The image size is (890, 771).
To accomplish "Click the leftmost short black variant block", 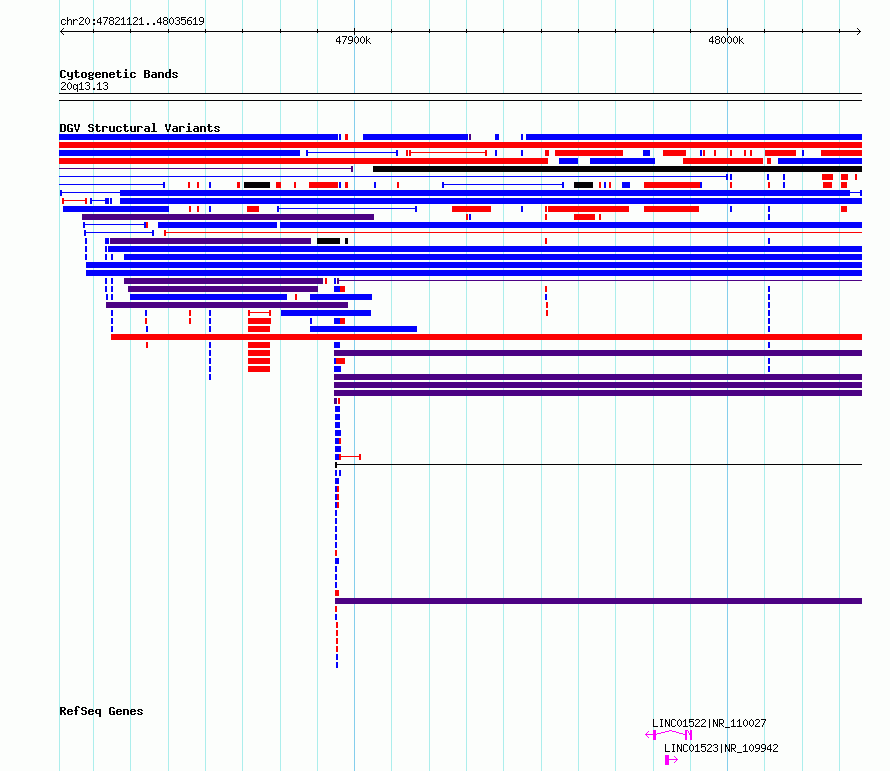I will [x=257, y=185].
